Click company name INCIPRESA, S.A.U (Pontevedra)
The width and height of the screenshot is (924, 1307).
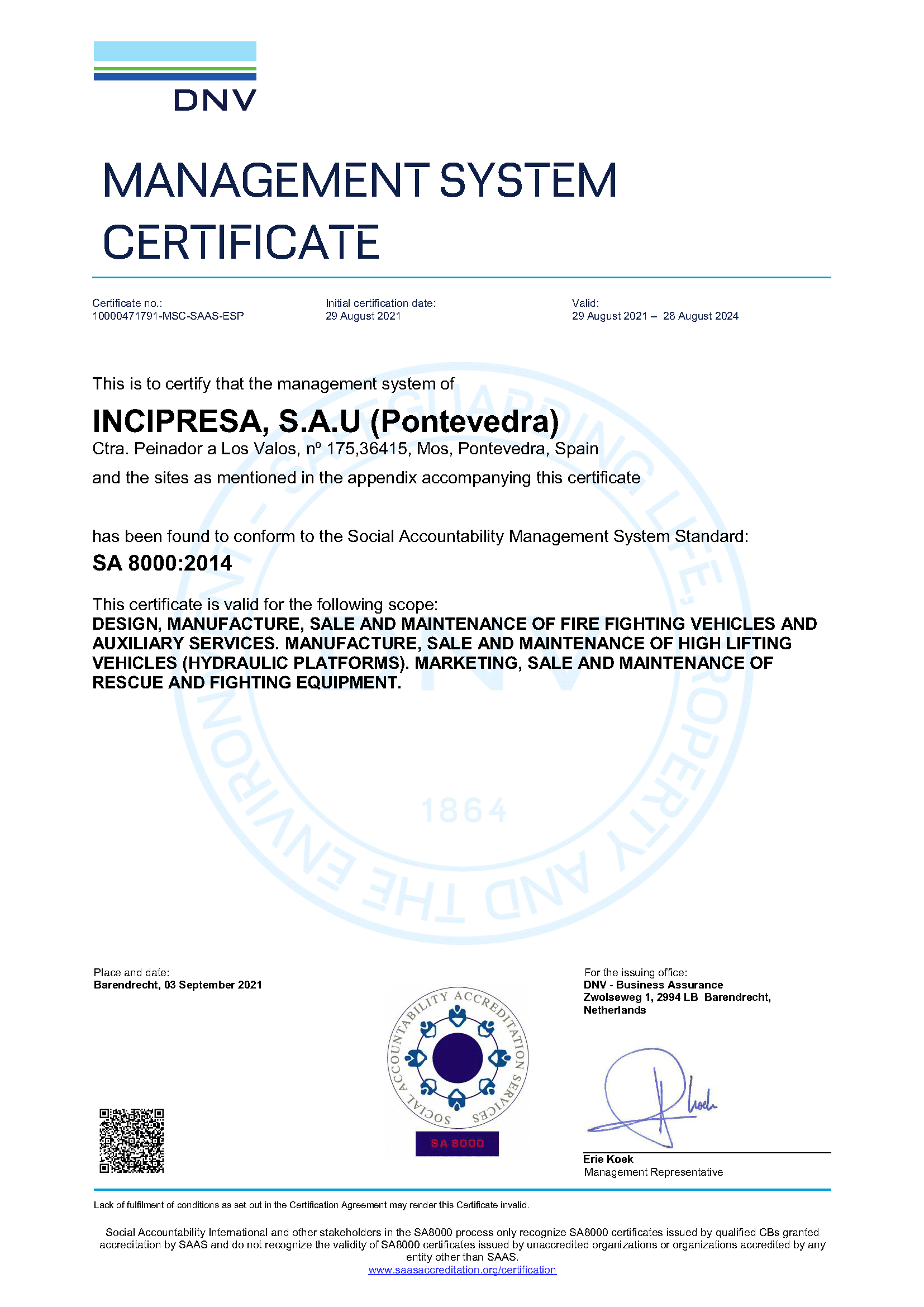(326, 421)
